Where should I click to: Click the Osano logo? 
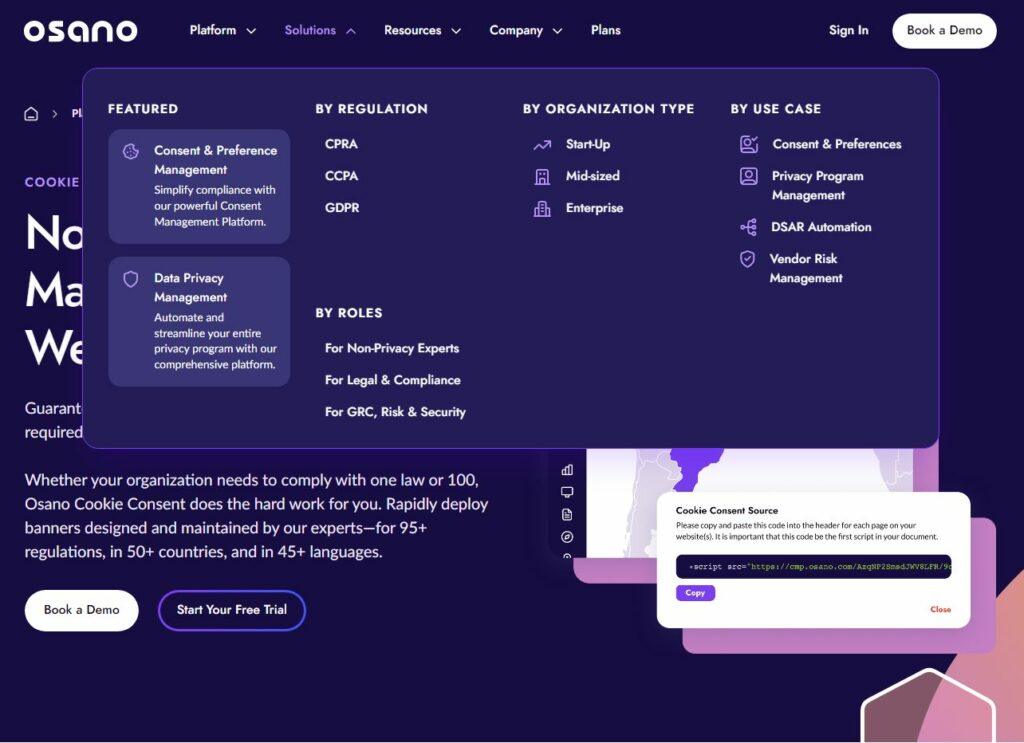click(x=80, y=31)
